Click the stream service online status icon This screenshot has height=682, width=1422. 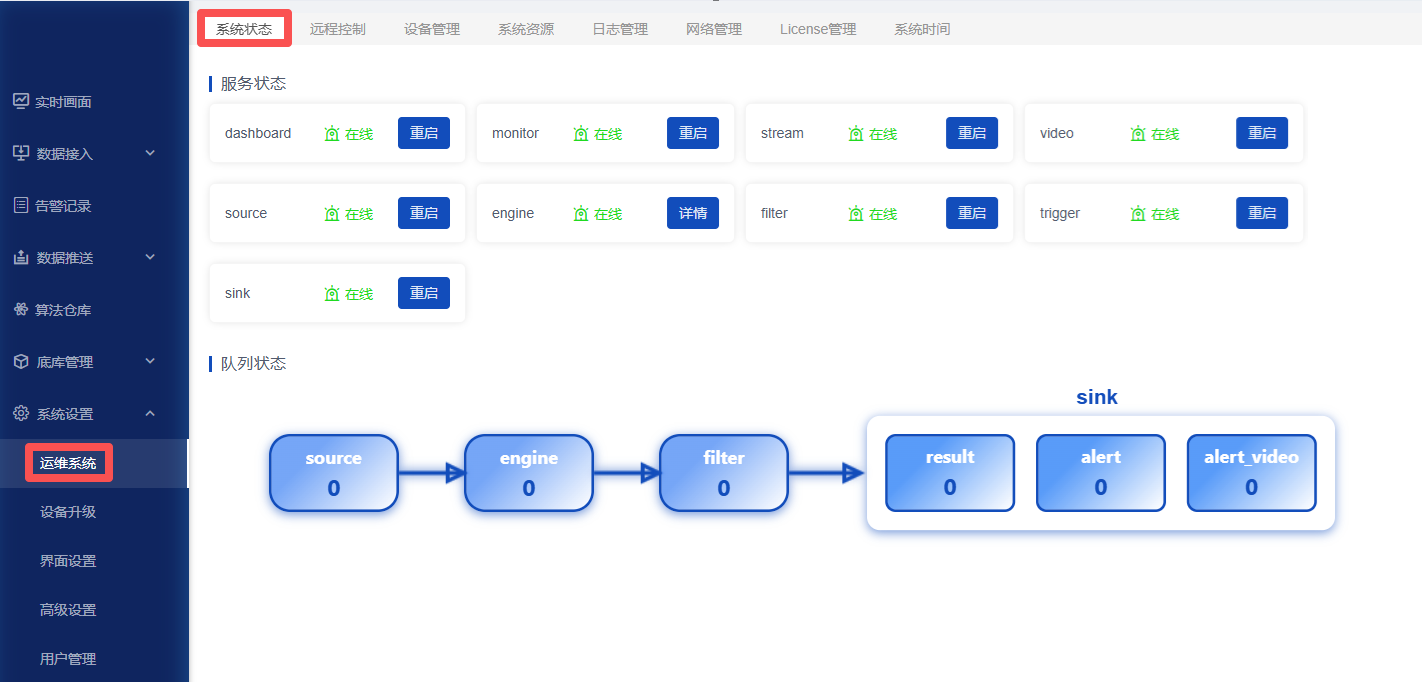point(856,133)
